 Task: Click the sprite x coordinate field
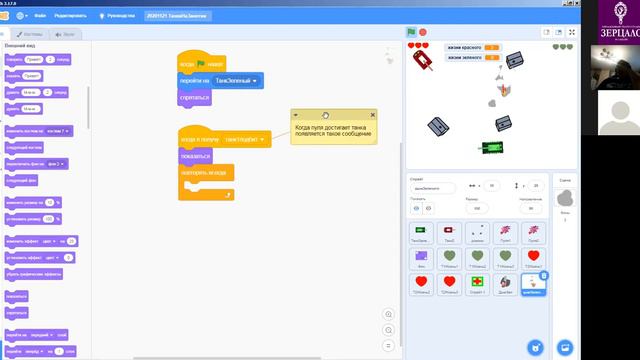pyautogui.click(x=491, y=186)
